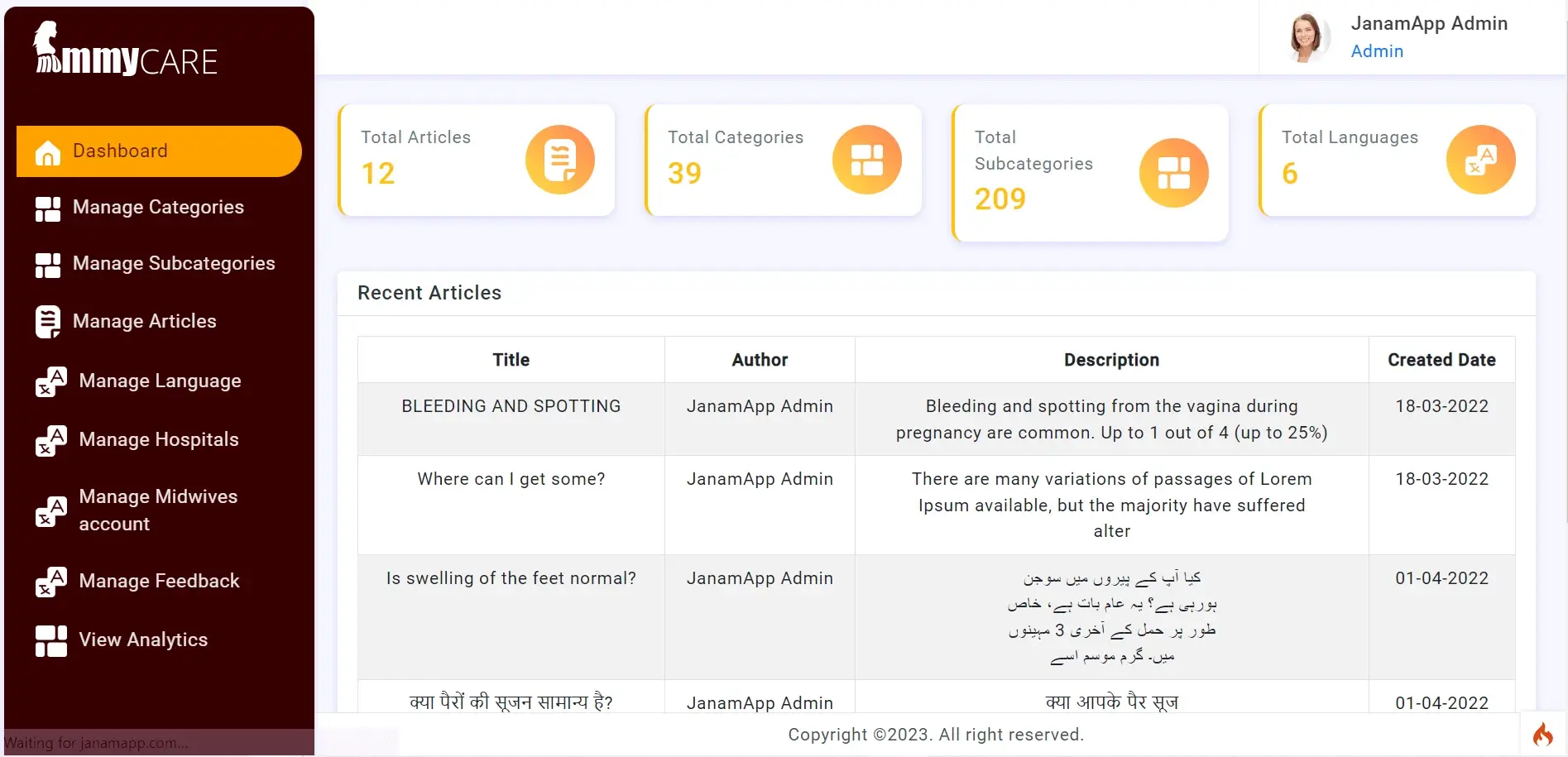Click the BLEEDING AND SPOTTING article title
The height and width of the screenshot is (757, 1568).
pos(511,406)
